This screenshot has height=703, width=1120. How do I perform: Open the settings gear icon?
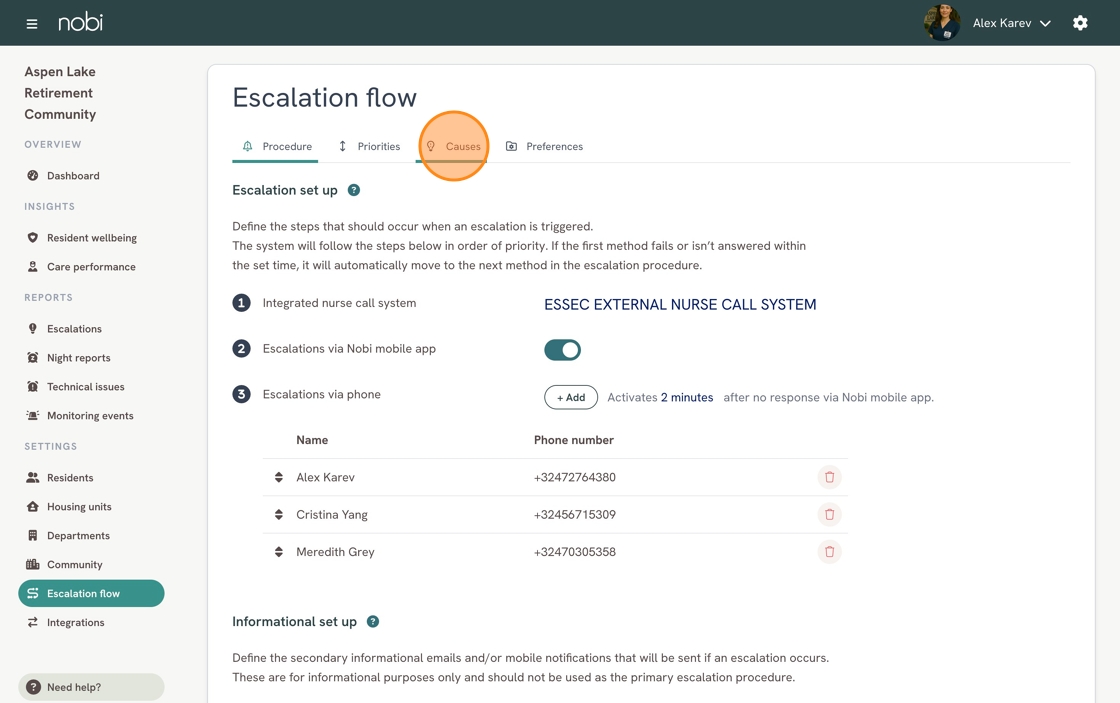click(x=1080, y=23)
